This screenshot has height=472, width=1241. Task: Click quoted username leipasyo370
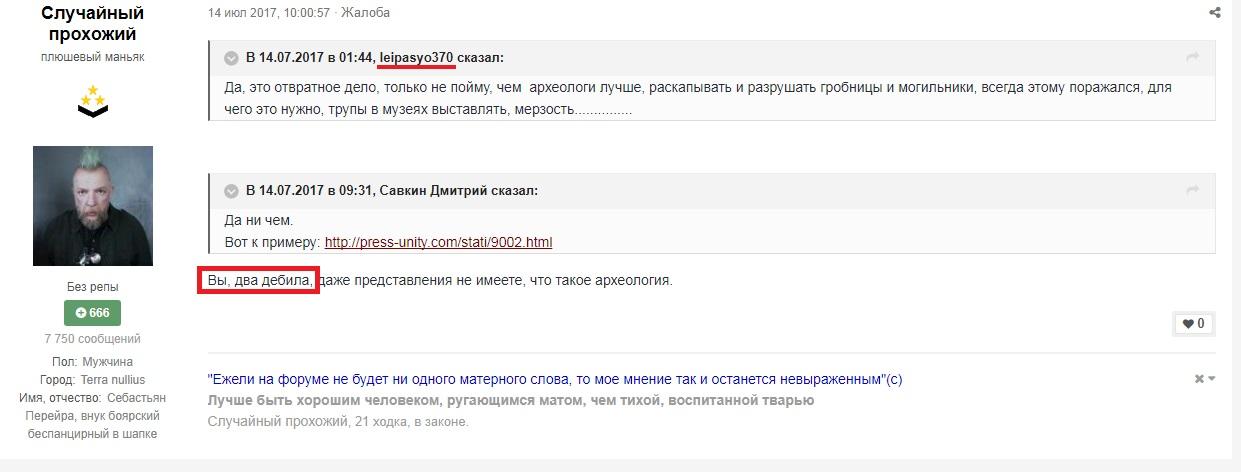[x=417, y=58]
